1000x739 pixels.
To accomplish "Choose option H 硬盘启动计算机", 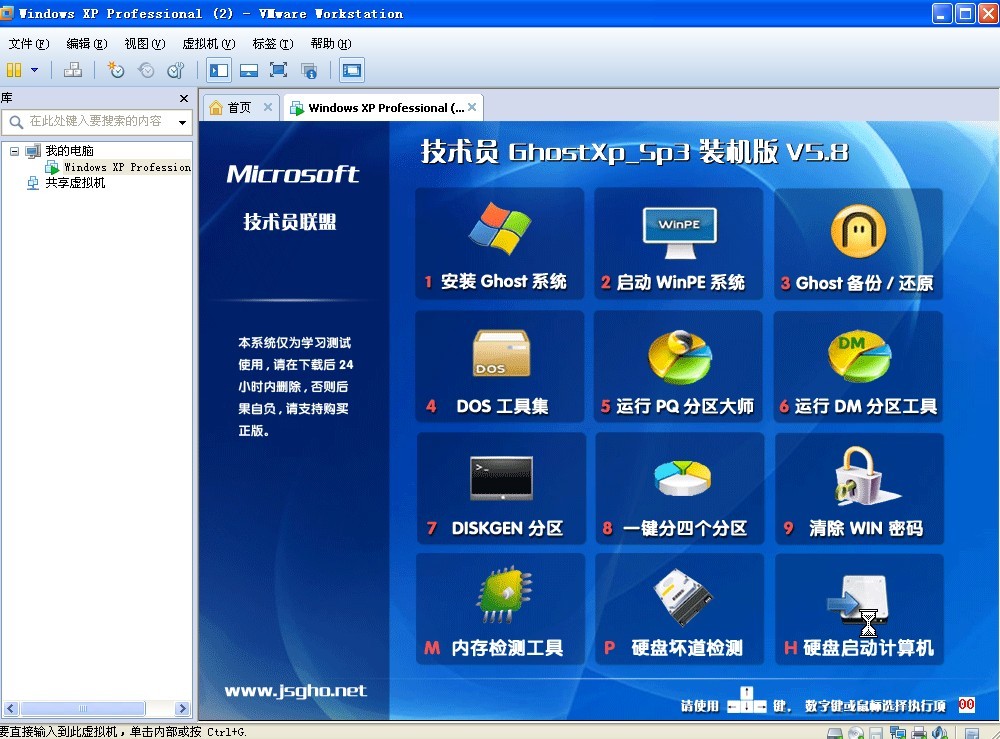I will tap(859, 610).
